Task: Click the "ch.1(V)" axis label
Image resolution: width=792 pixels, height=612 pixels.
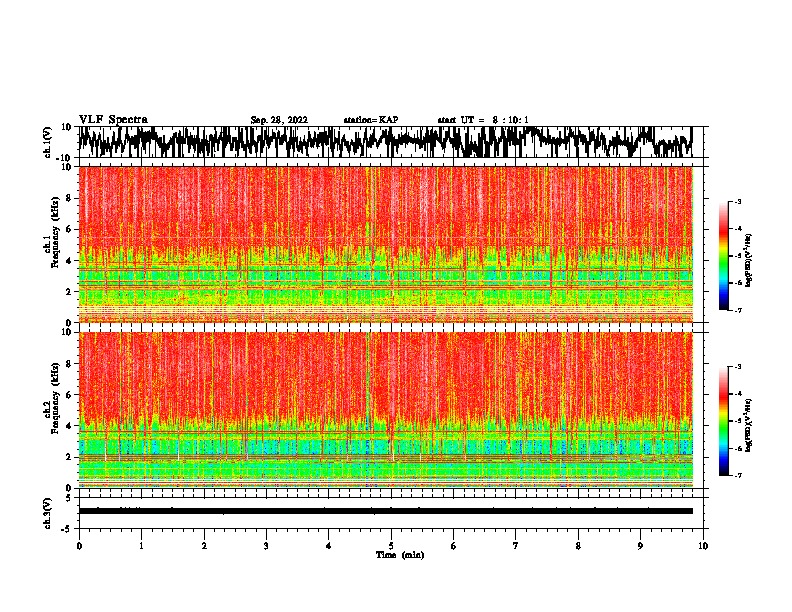Action: point(48,143)
